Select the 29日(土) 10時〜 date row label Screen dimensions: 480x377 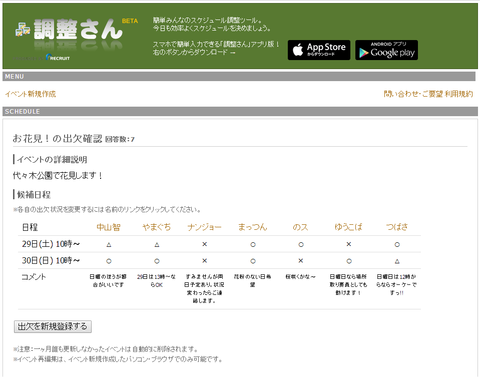pos(51,244)
